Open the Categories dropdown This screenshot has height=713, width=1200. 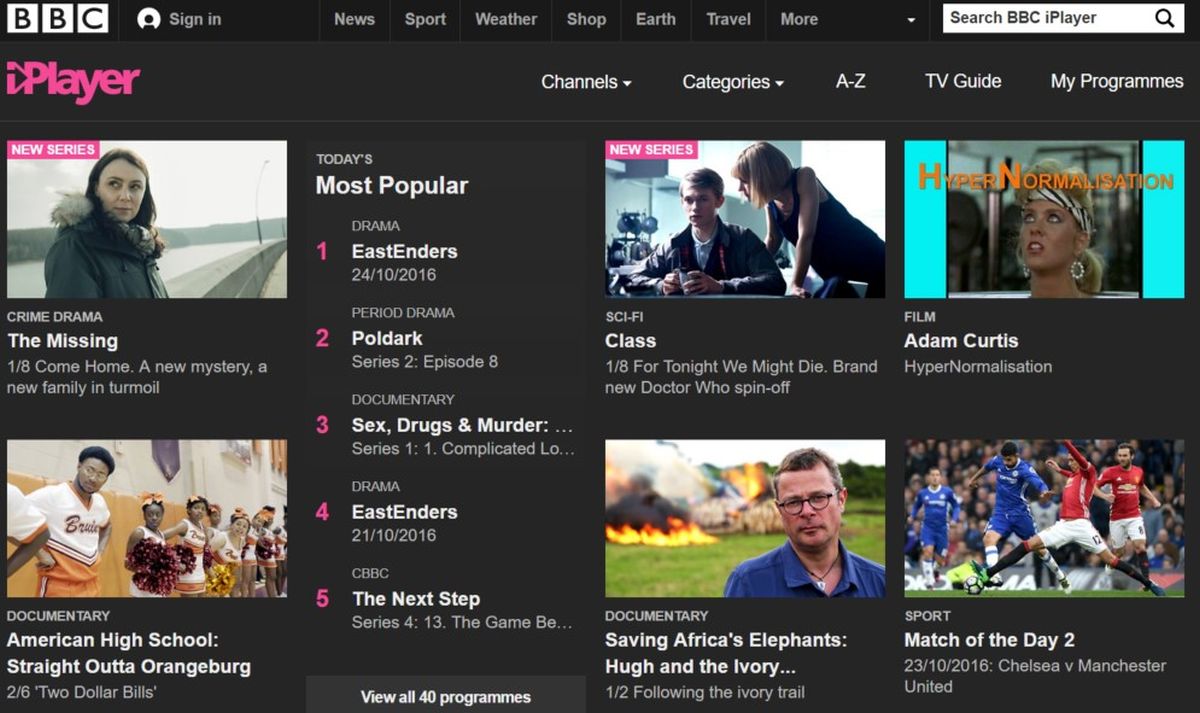733,82
